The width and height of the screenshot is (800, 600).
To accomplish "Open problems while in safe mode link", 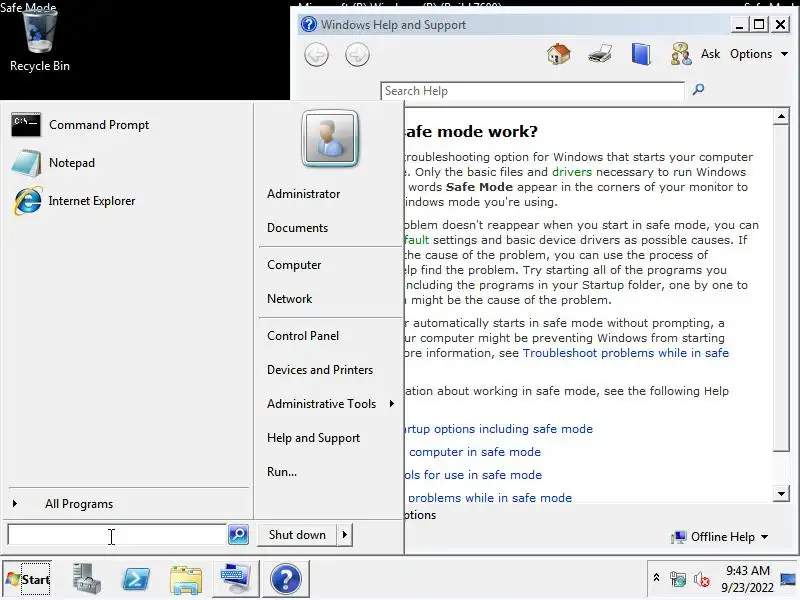I will (x=490, y=497).
